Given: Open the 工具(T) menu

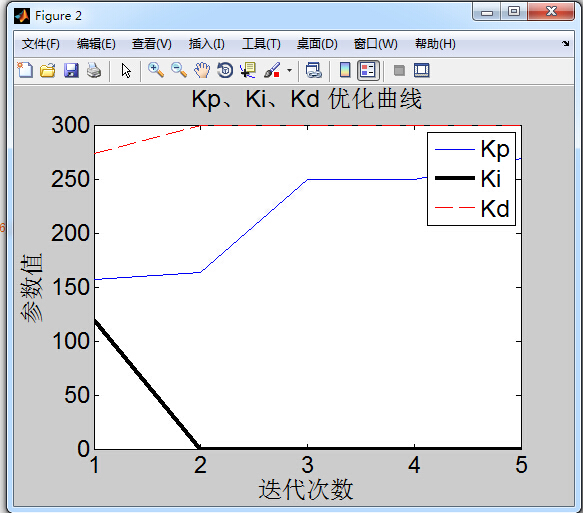Looking at the screenshot, I should [261, 44].
